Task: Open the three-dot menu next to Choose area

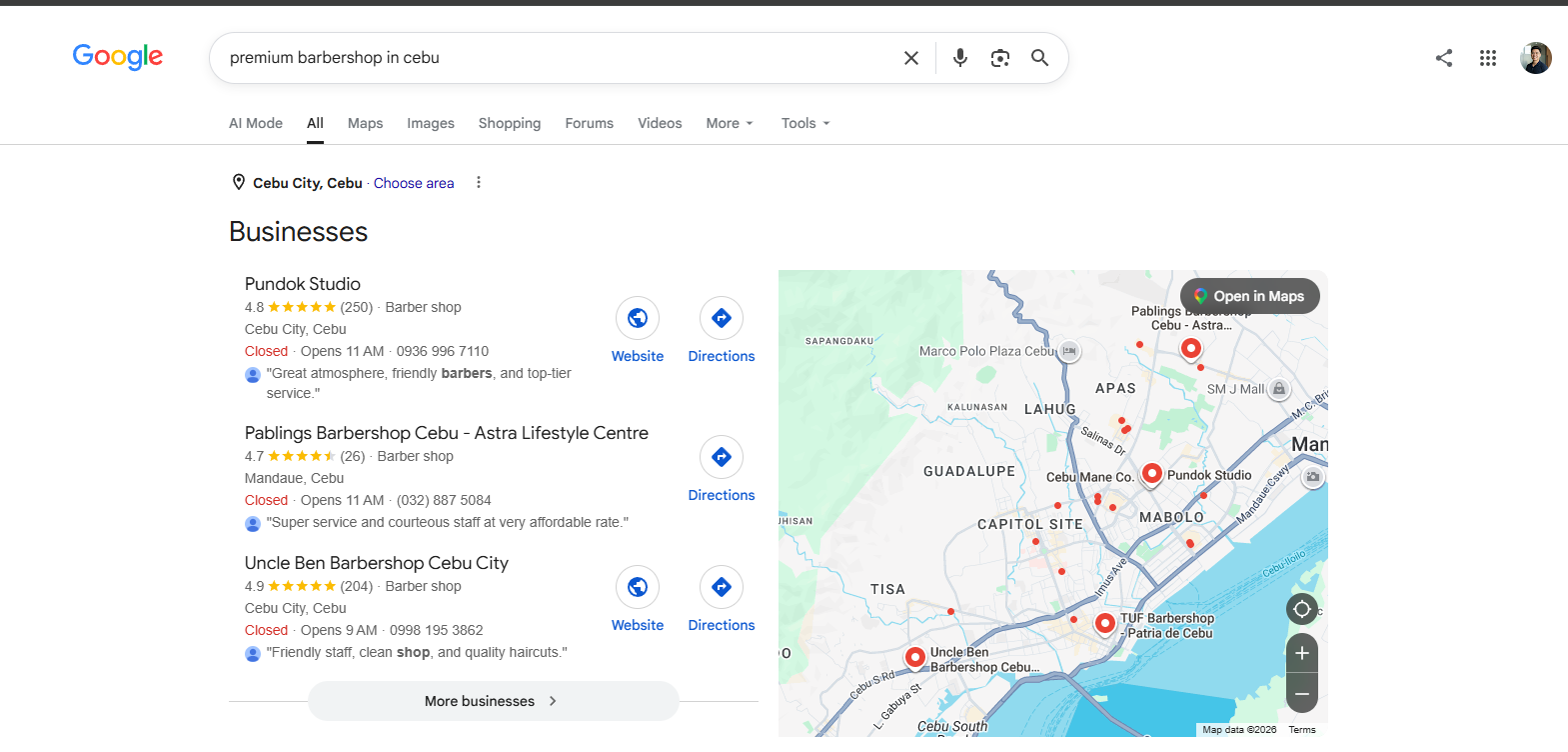Action: point(479,182)
